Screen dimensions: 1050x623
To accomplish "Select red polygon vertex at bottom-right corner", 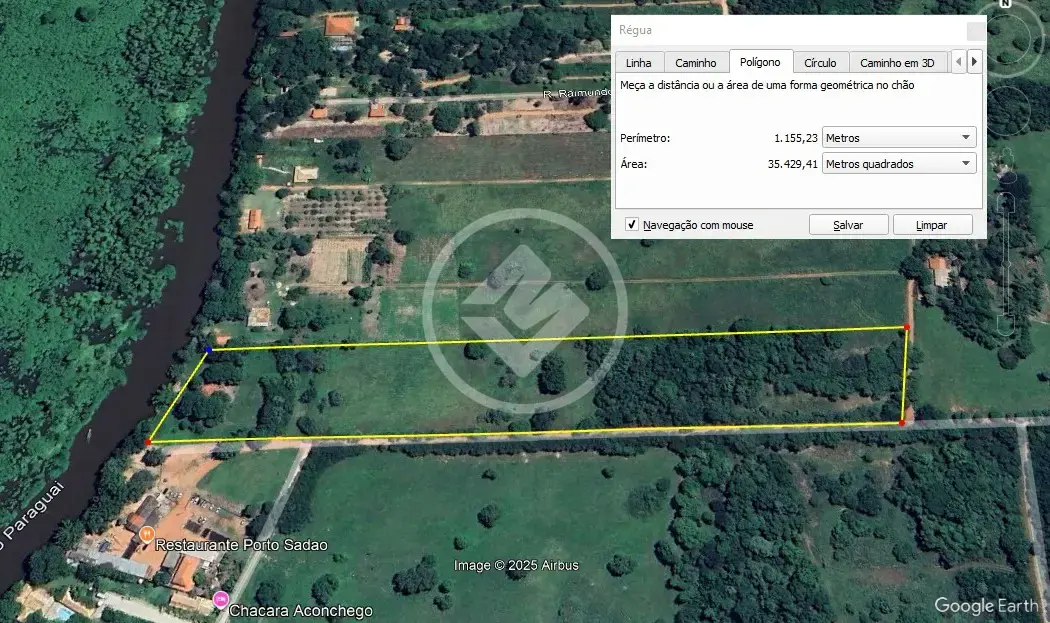I will [902, 423].
